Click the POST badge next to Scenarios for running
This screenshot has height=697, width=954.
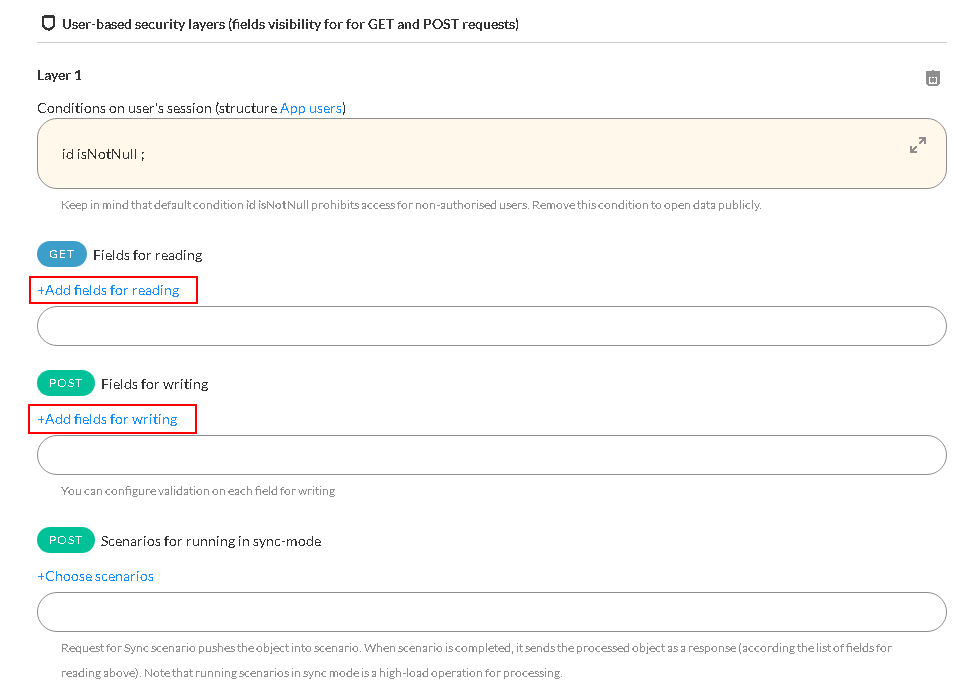pos(66,540)
